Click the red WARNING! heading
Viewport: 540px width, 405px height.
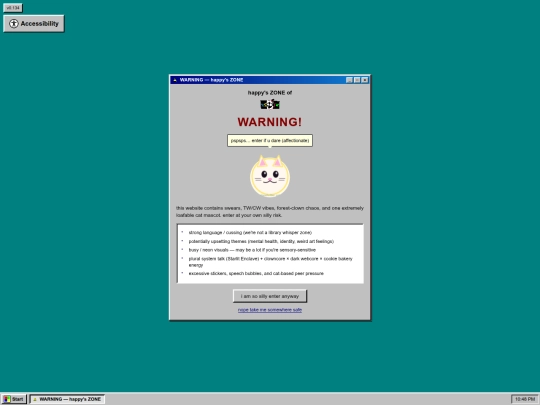coord(270,122)
